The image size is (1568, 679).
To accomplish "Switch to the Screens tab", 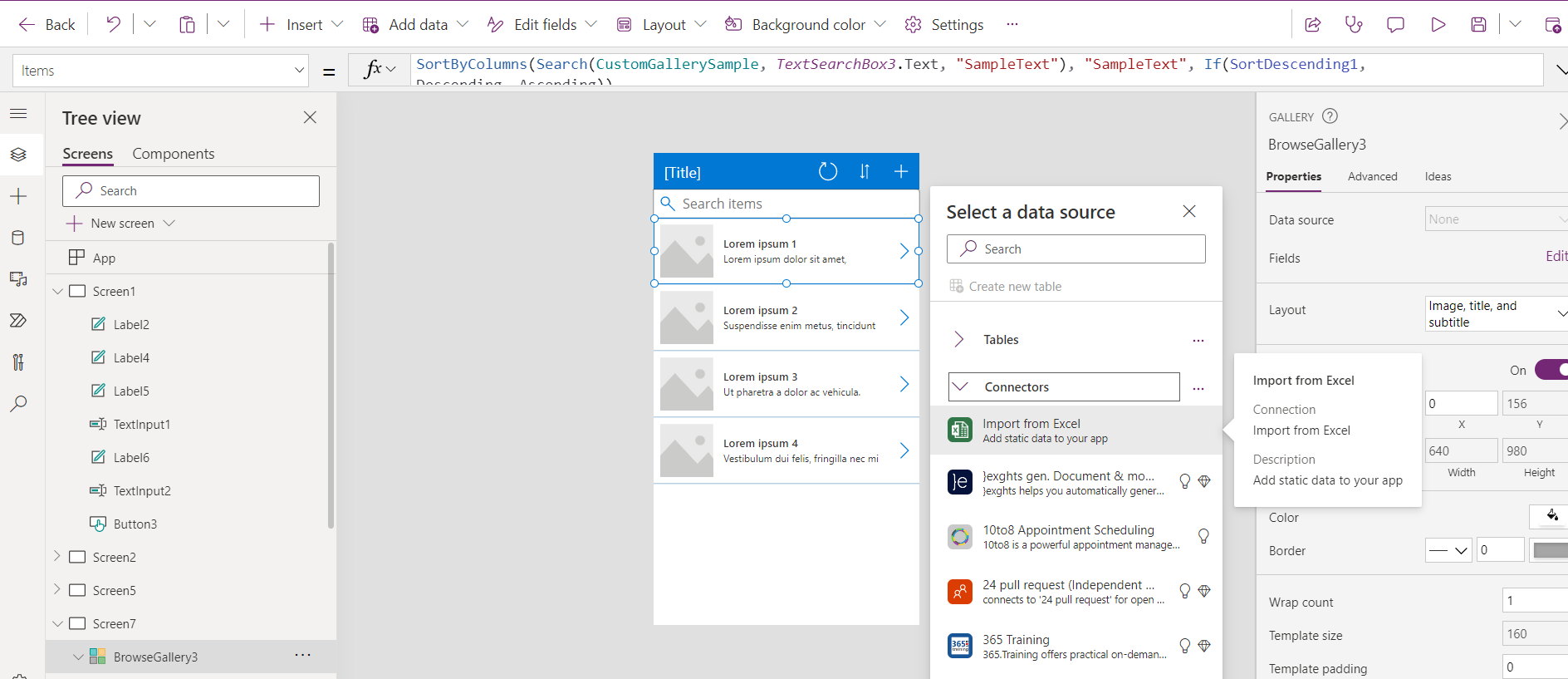I will pos(88,154).
